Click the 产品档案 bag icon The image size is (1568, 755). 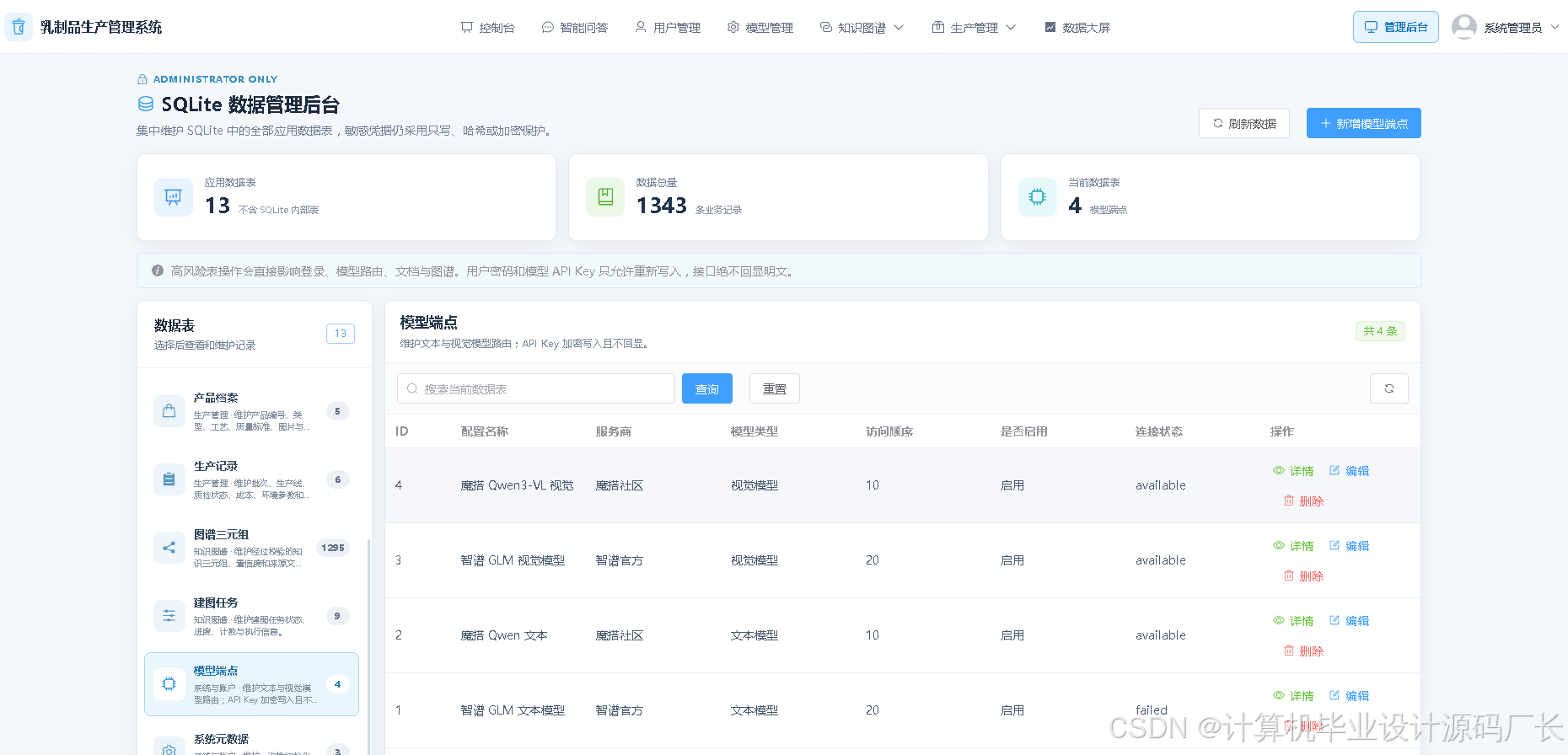[169, 411]
